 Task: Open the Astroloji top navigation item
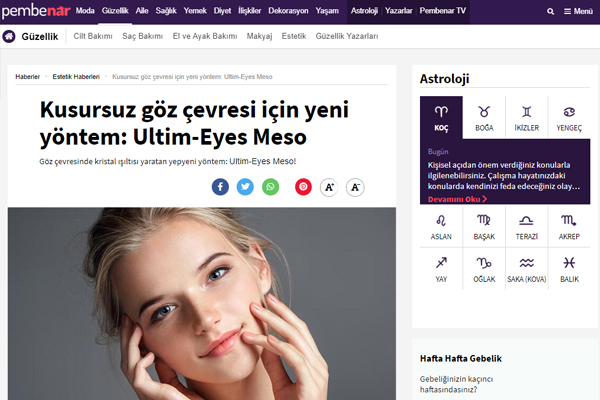(365, 11)
